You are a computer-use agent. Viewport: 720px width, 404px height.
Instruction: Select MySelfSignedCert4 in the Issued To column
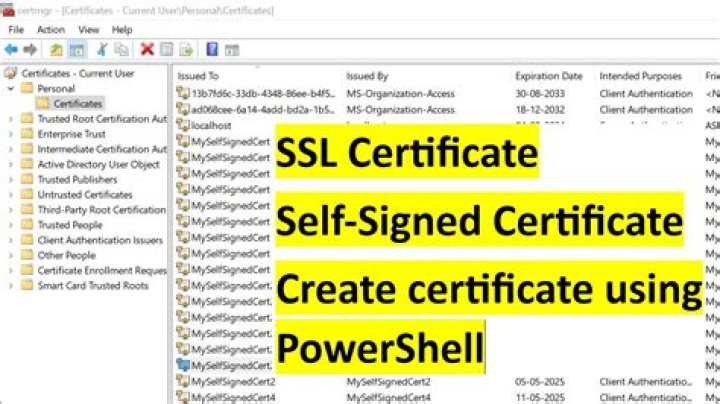[x=233, y=397]
